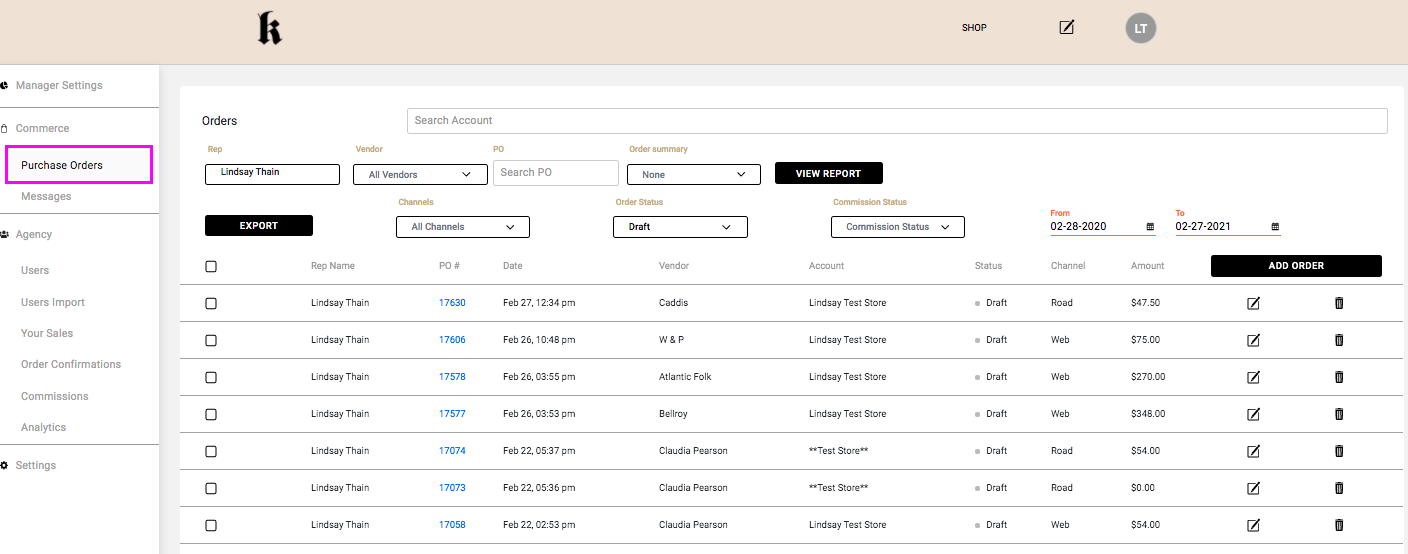The height and width of the screenshot is (554, 1408).
Task: Open the From date calendar icon
Action: [1150, 227]
